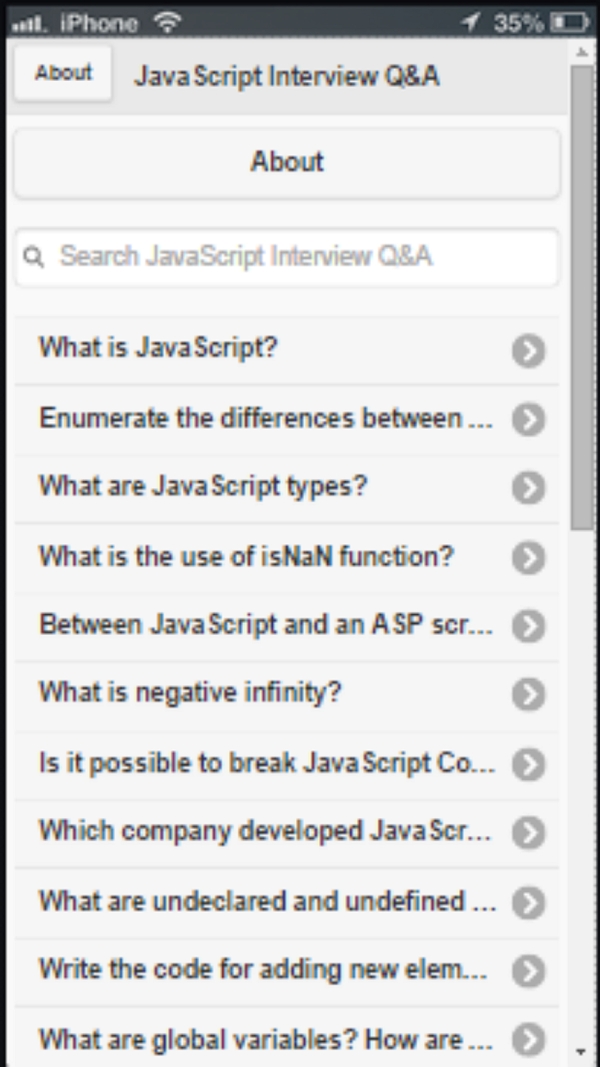Click small About button in header
The width and height of the screenshot is (600, 1067).
[63, 73]
